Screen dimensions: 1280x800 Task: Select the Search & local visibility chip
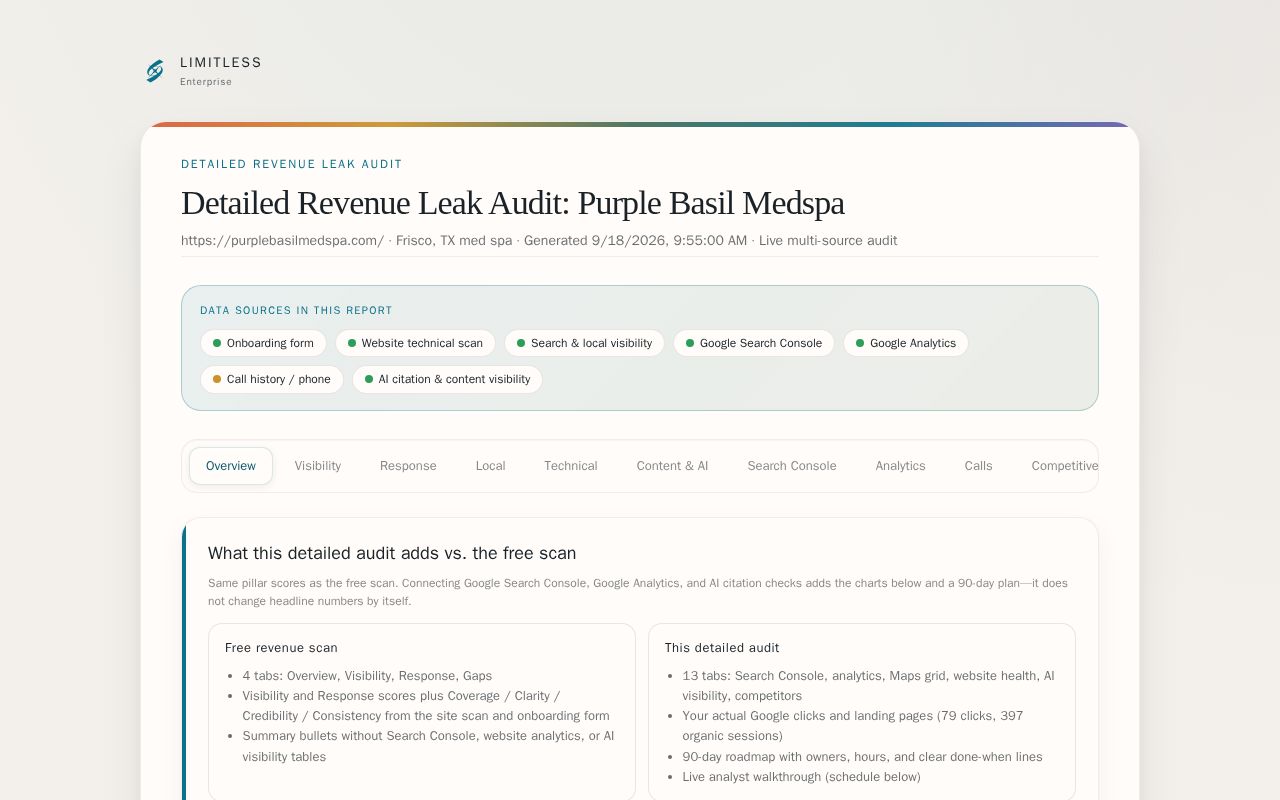pos(584,343)
